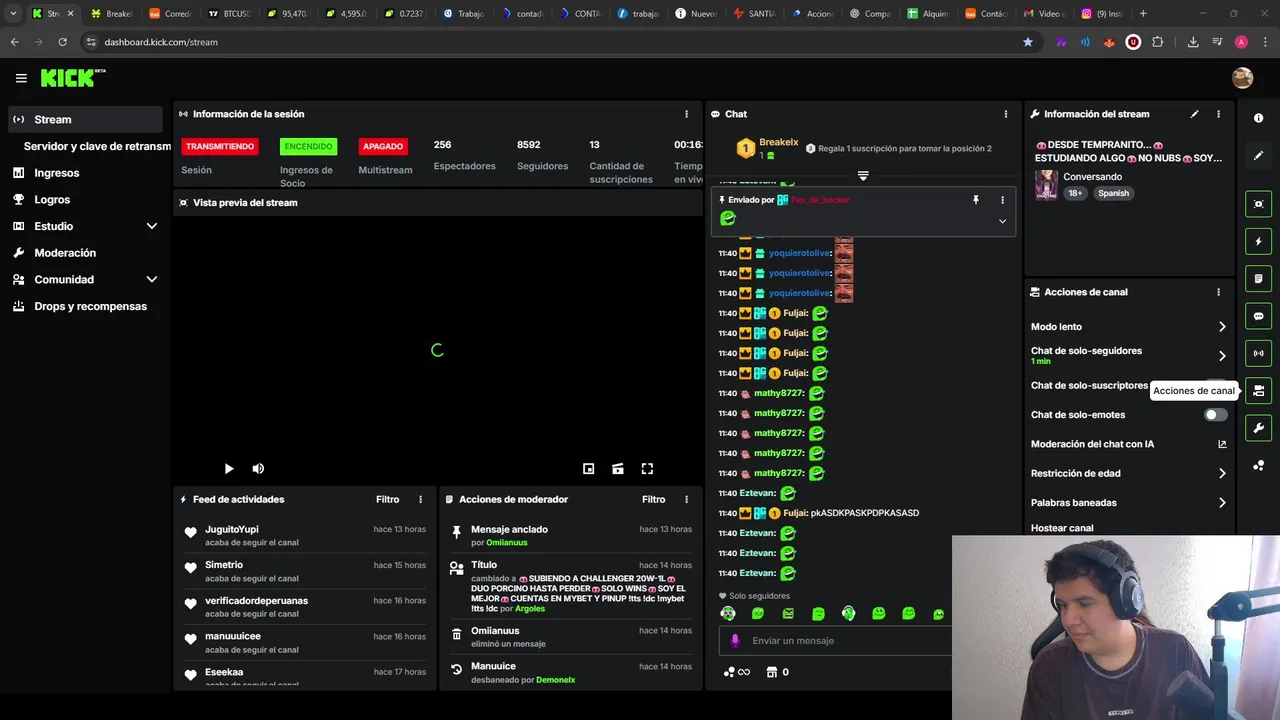Click moderator name Omiianuus under Mensaje anclado
Viewport: 1280px width, 720px height.
click(507, 543)
